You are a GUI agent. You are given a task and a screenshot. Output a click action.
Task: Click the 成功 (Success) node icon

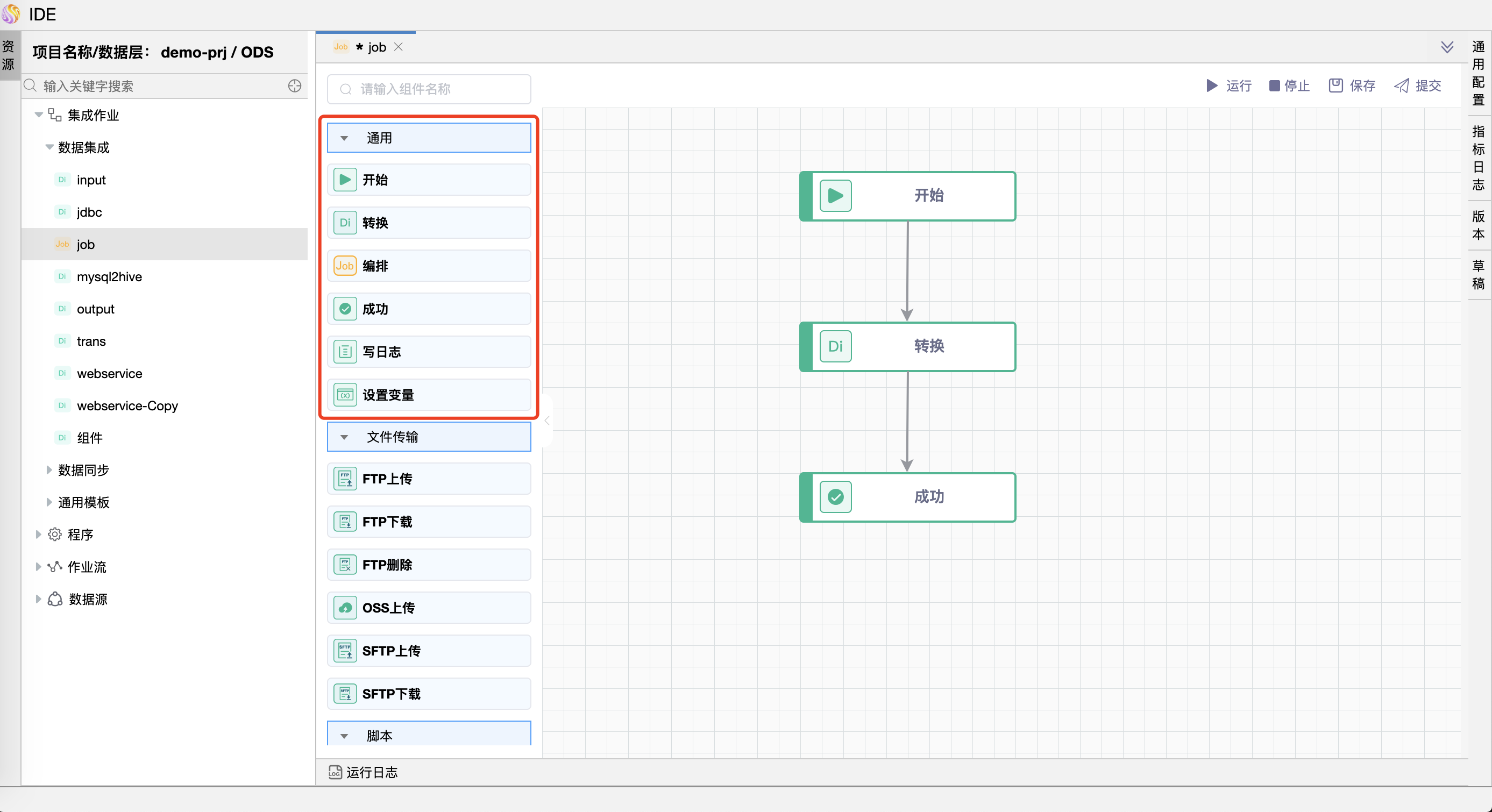(836, 496)
